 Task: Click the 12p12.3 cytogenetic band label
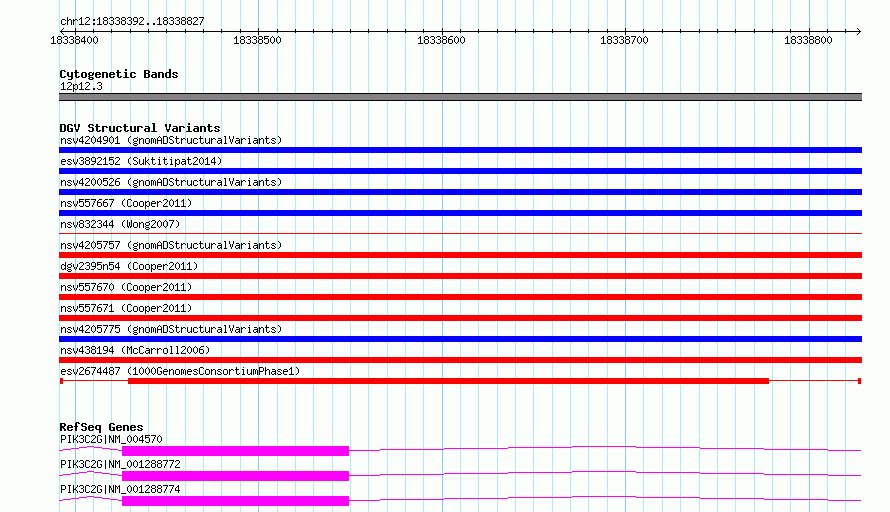coord(81,86)
